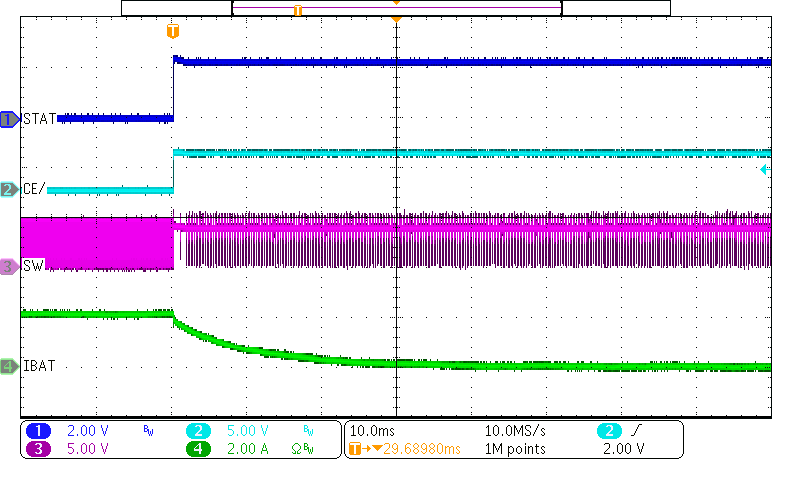Screen dimensions: 800x480
Task: Click the channel 4 IBAT ground marker
Action: coord(10,366)
